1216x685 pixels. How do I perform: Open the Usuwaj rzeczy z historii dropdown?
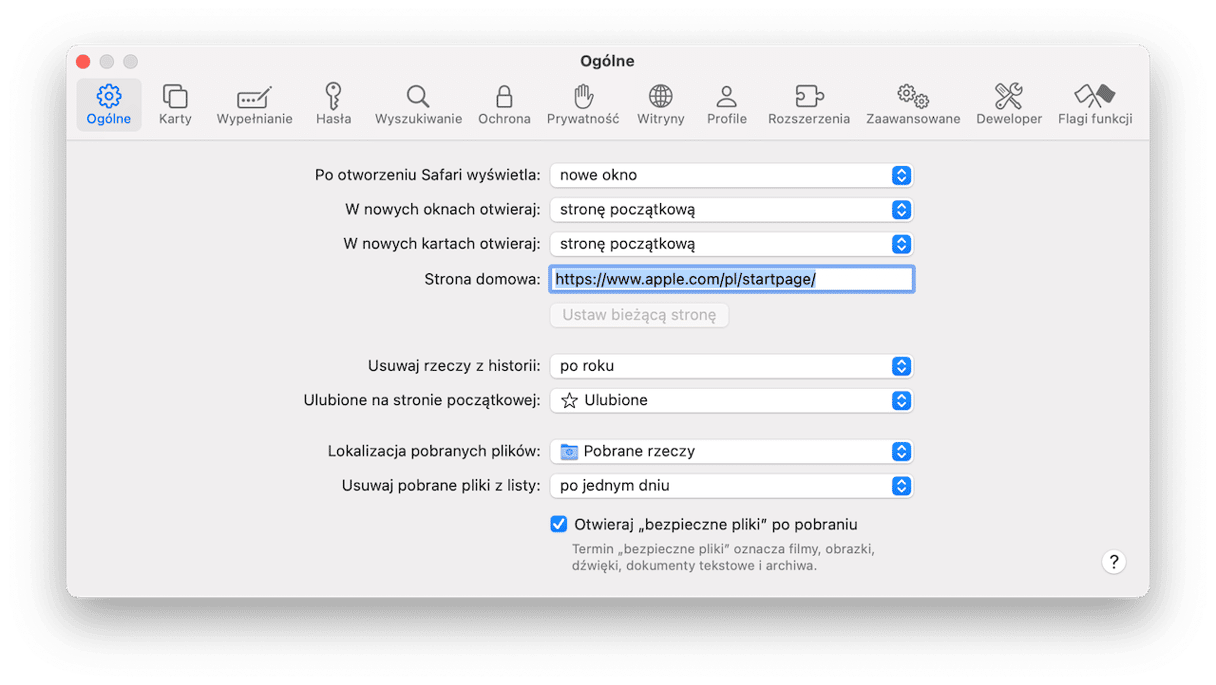pos(731,366)
